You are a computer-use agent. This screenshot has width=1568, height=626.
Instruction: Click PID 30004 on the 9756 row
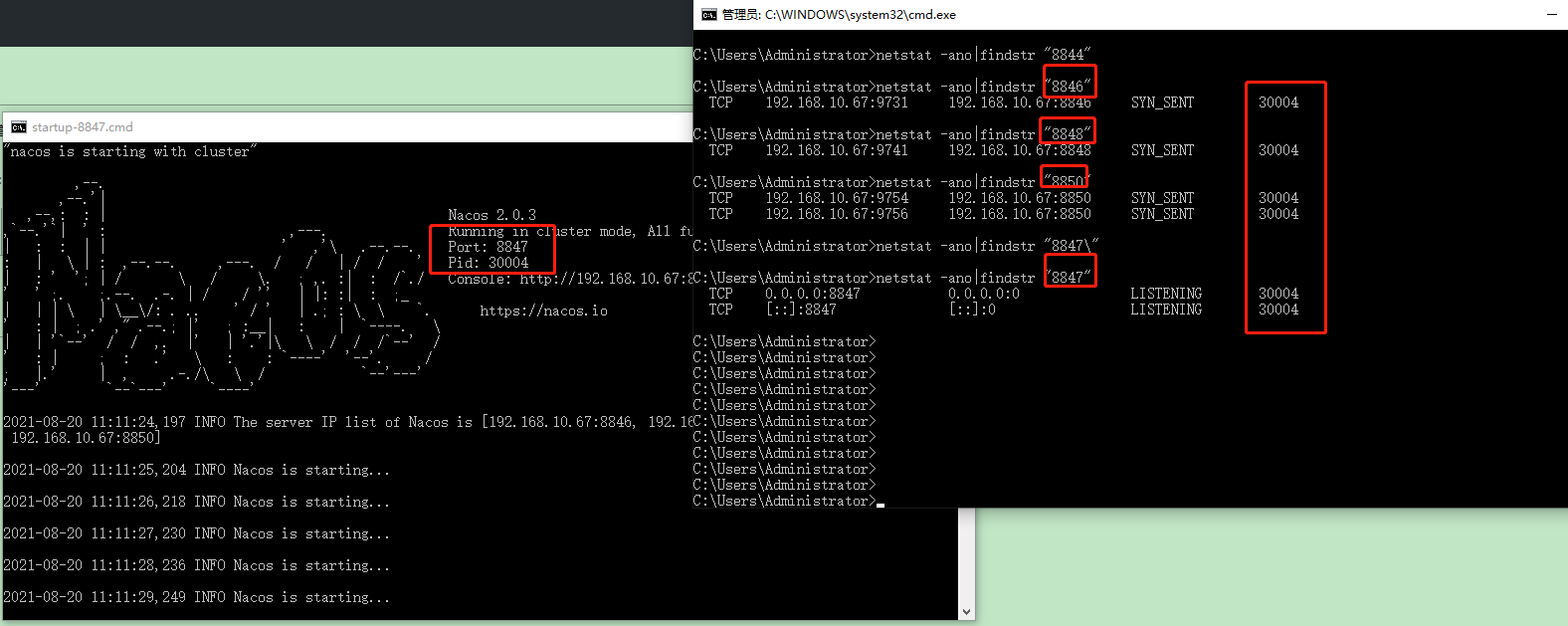1278,214
